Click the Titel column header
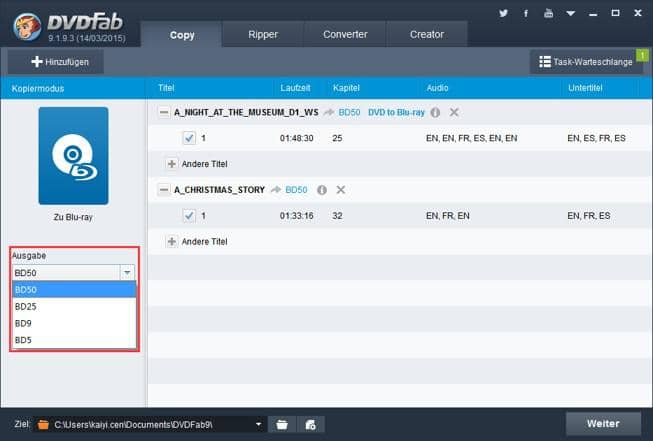This screenshot has width=653, height=441. [x=166, y=88]
